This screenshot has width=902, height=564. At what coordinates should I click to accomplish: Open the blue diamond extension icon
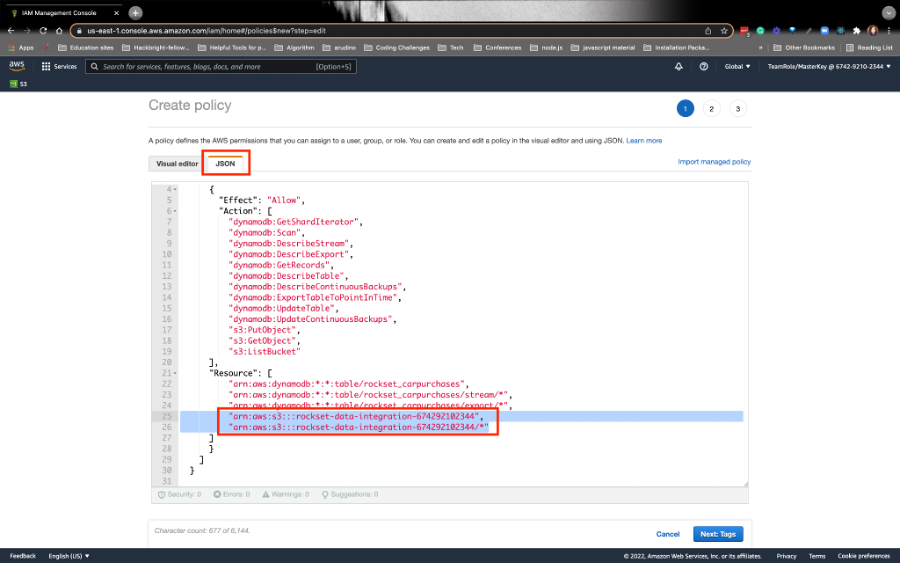click(793, 31)
